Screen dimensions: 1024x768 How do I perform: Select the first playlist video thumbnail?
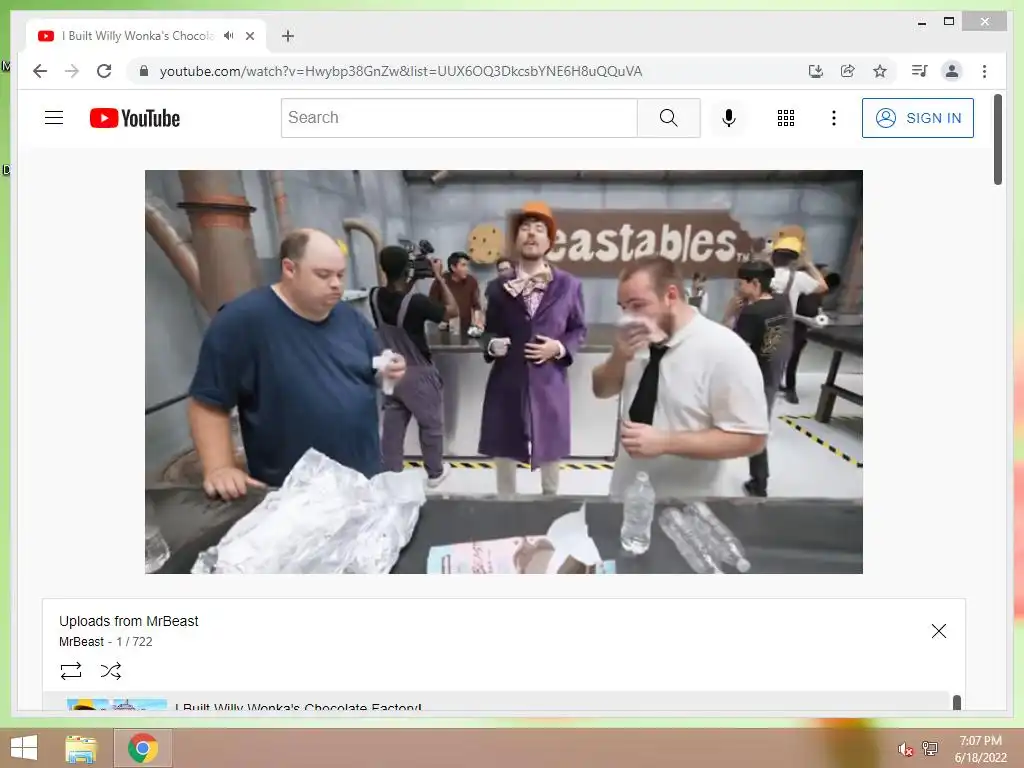point(117,704)
